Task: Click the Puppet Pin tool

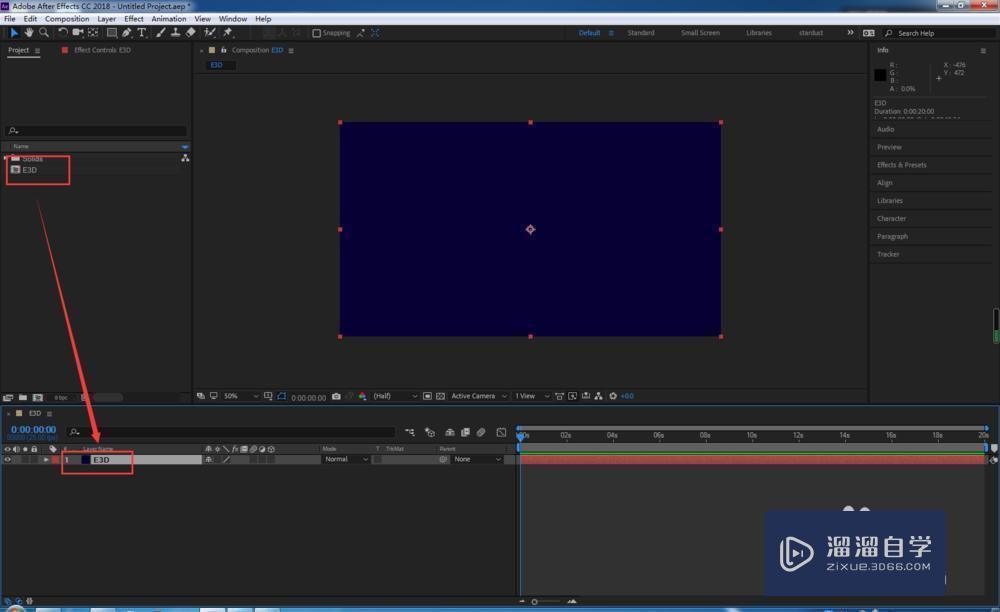Action: pos(228,33)
